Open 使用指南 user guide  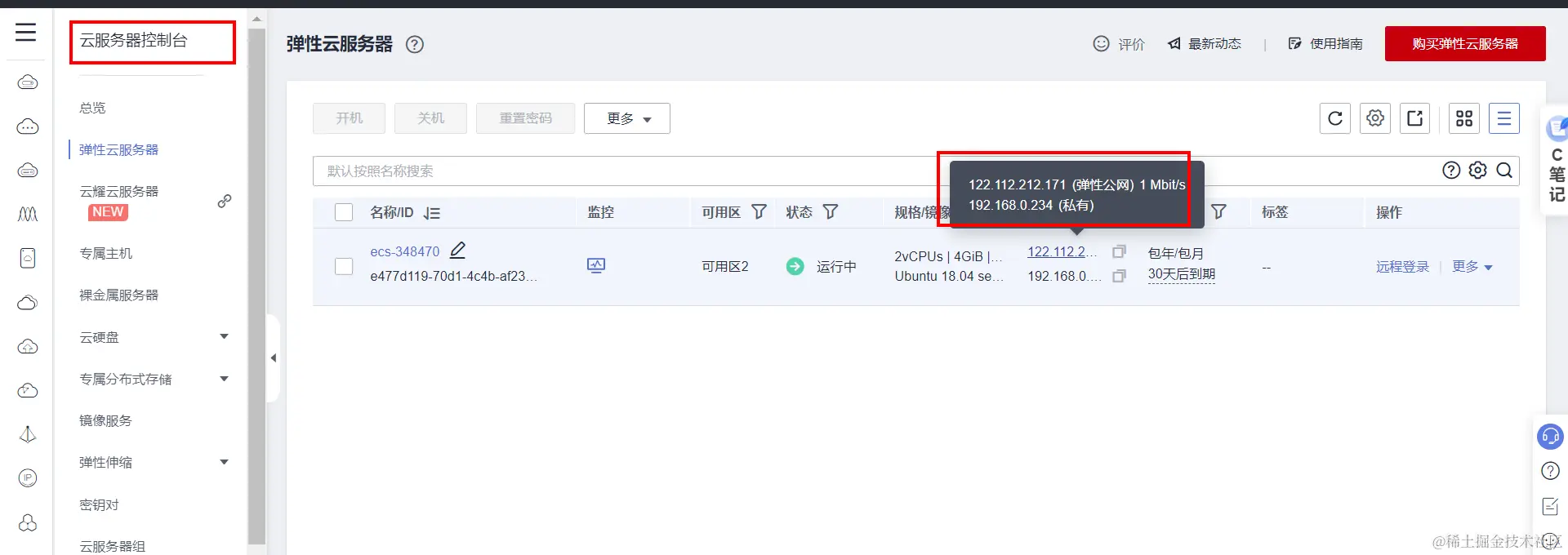pyautogui.click(x=1325, y=44)
